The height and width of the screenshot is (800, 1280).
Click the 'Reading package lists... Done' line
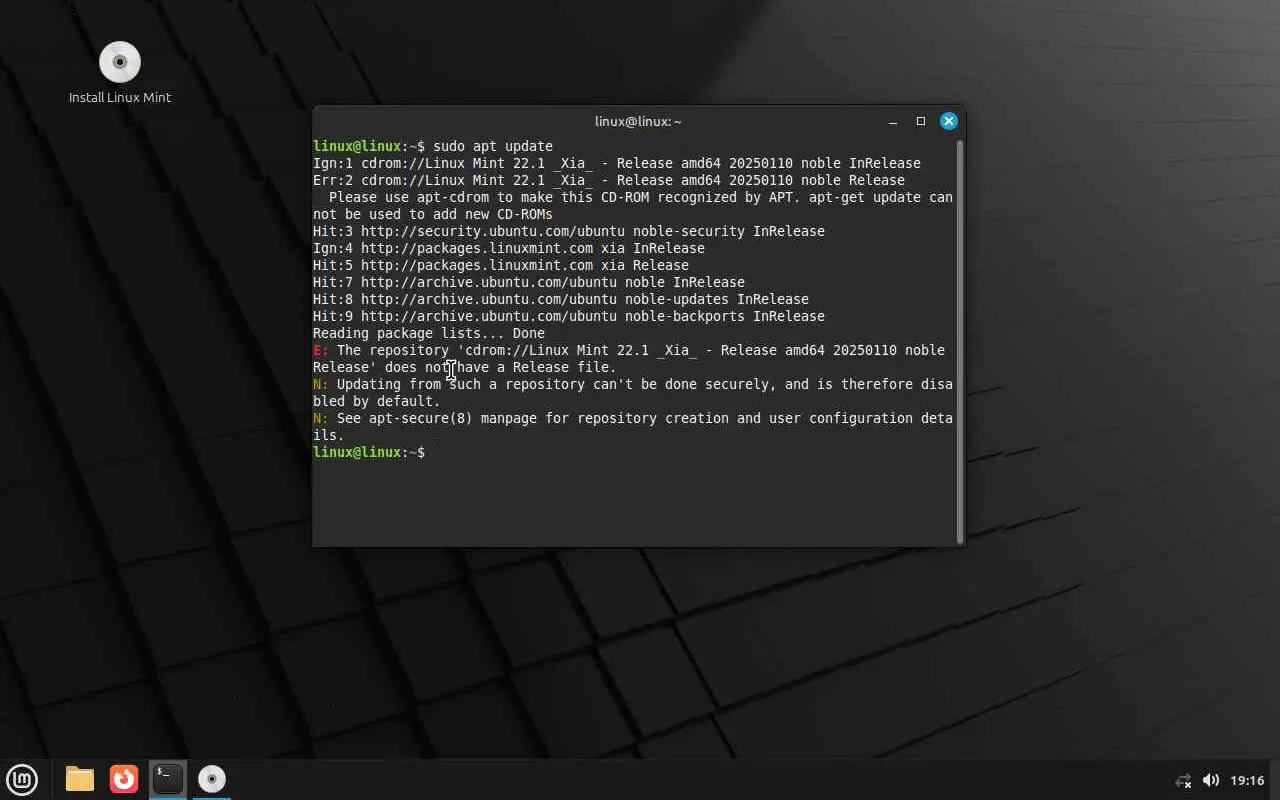[x=429, y=333]
